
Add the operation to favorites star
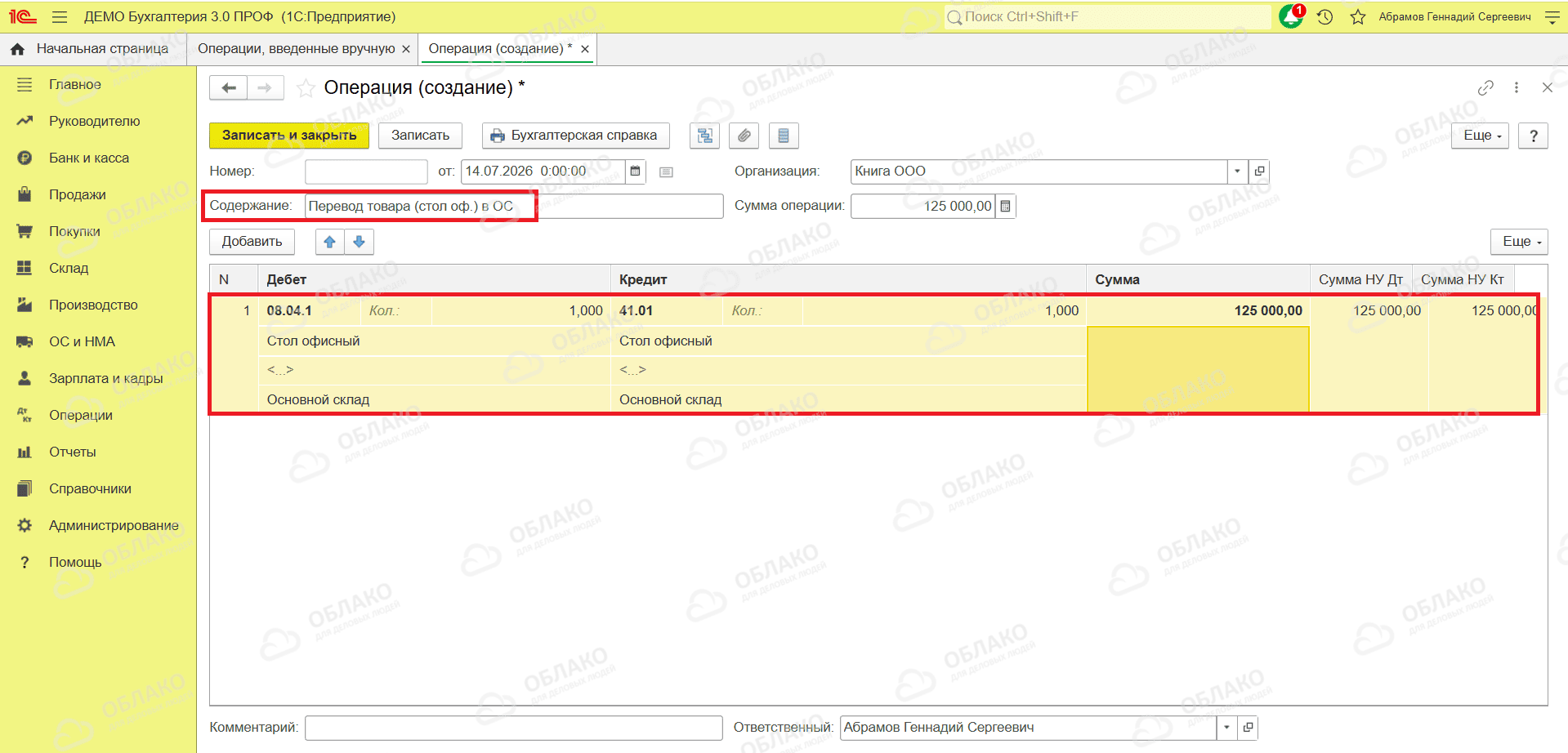pos(306,88)
